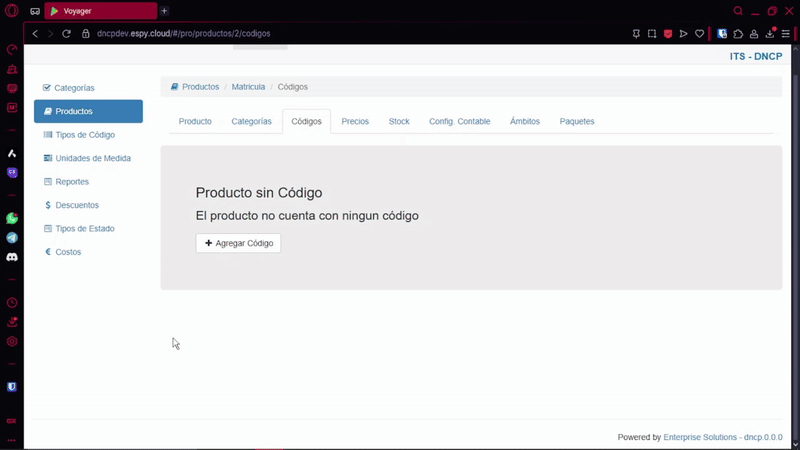This screenshot has width=800, height=450.
Task: Open Telegram in the Opera sidebar
Action: pyautogui.click(x=12, y=238)
